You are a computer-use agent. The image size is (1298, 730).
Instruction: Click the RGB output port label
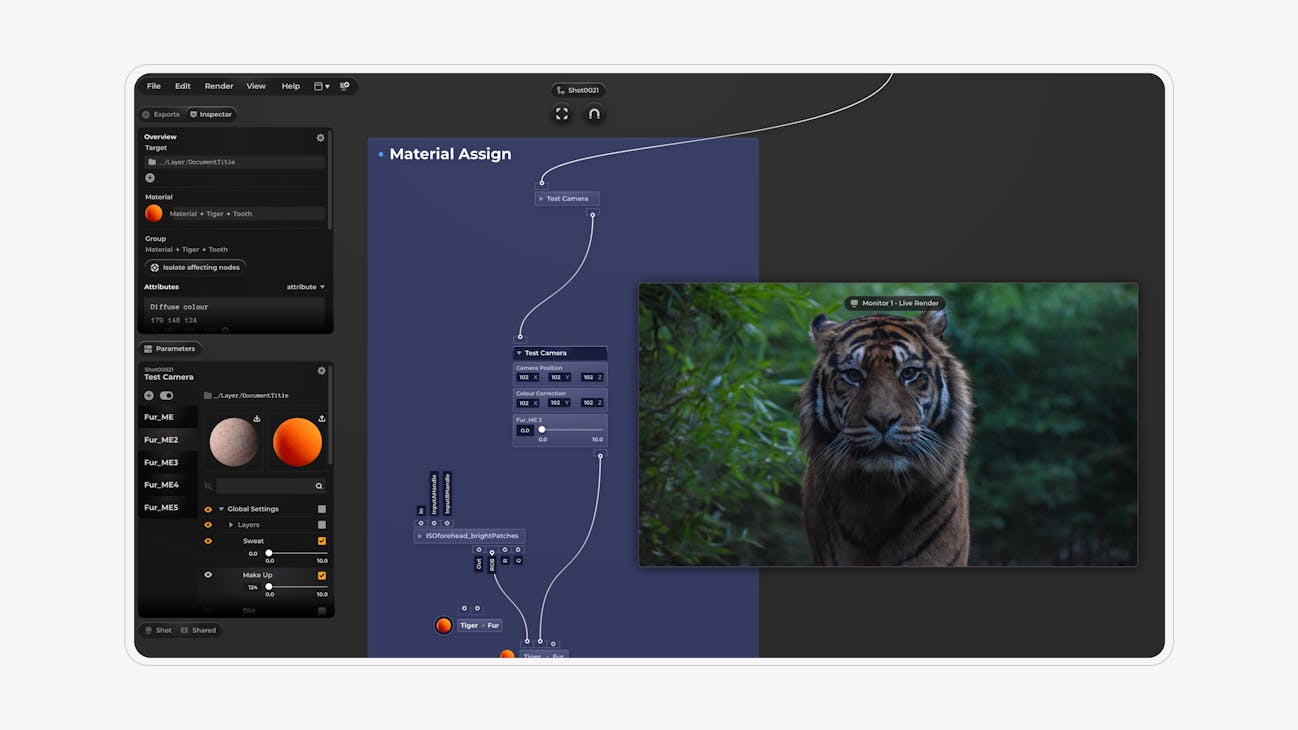pos(492,564)
